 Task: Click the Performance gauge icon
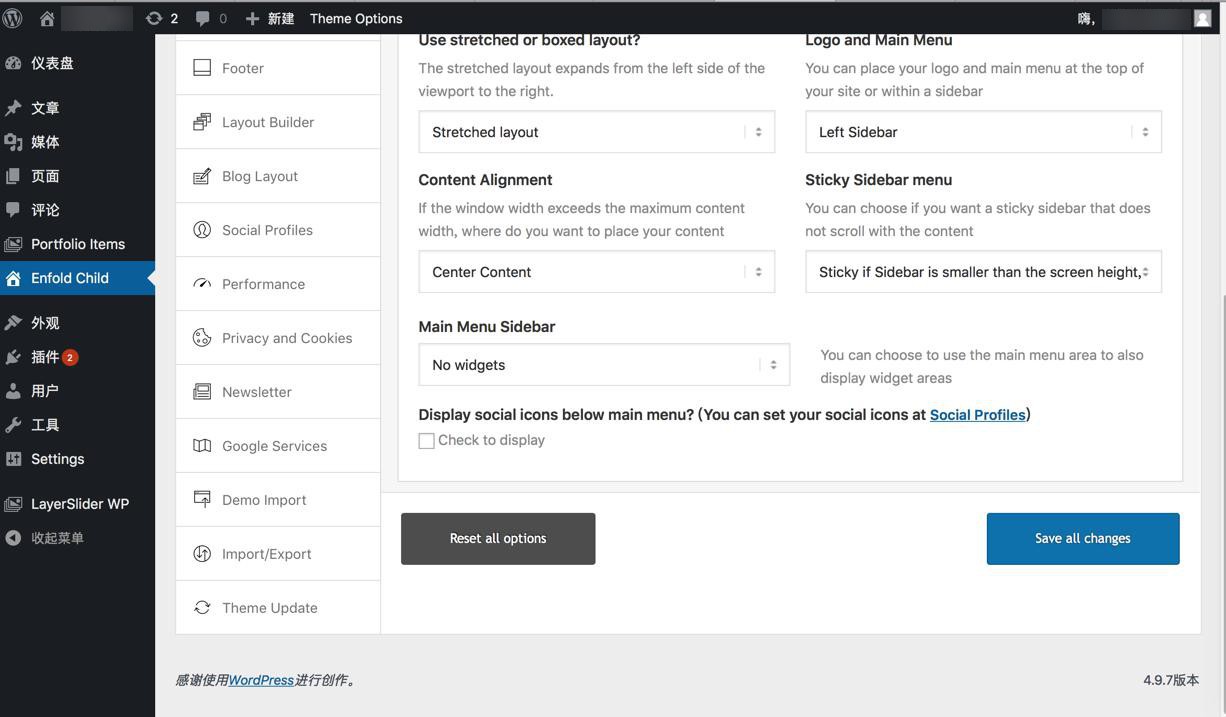click(202, 284)
